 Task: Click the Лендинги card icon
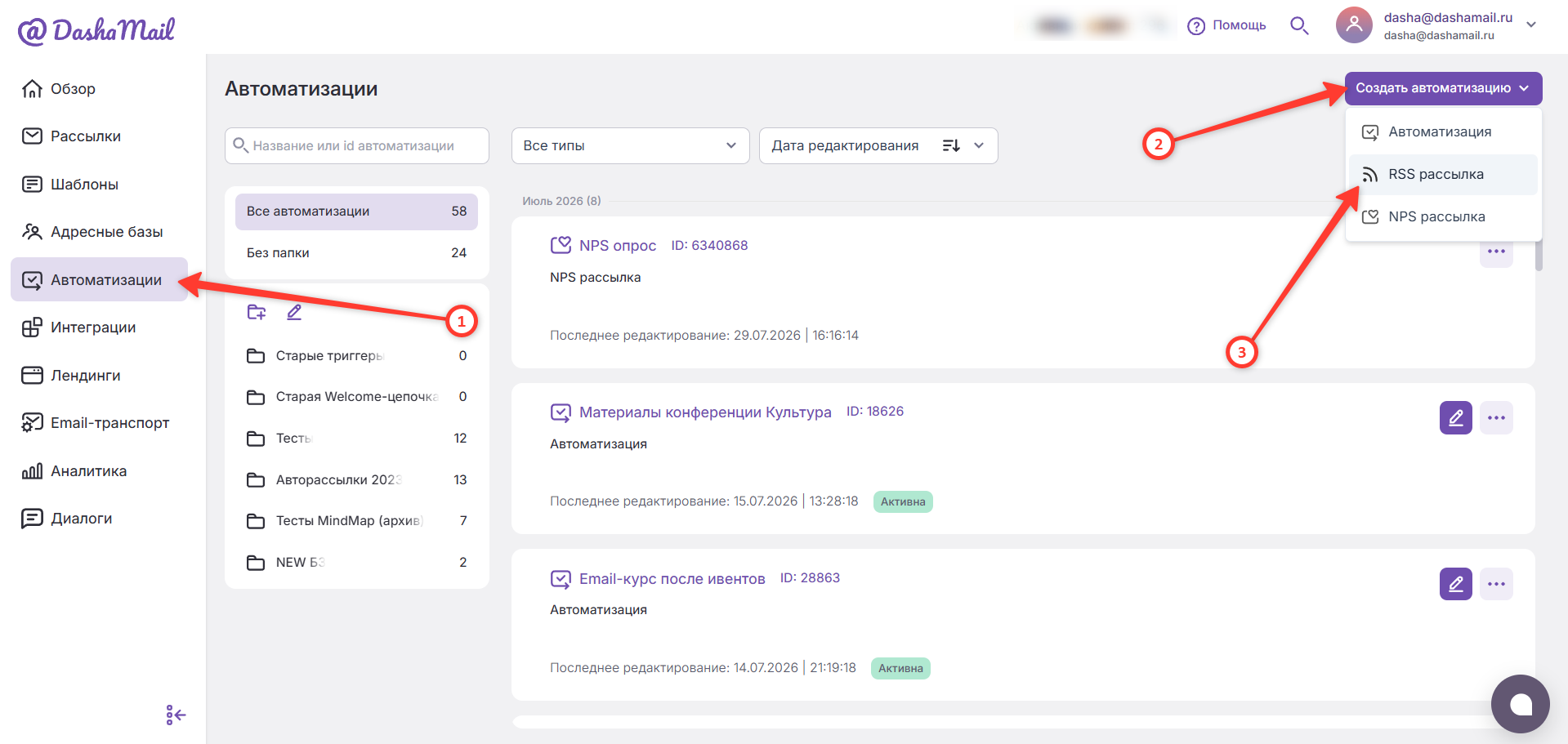pos(32,375)
